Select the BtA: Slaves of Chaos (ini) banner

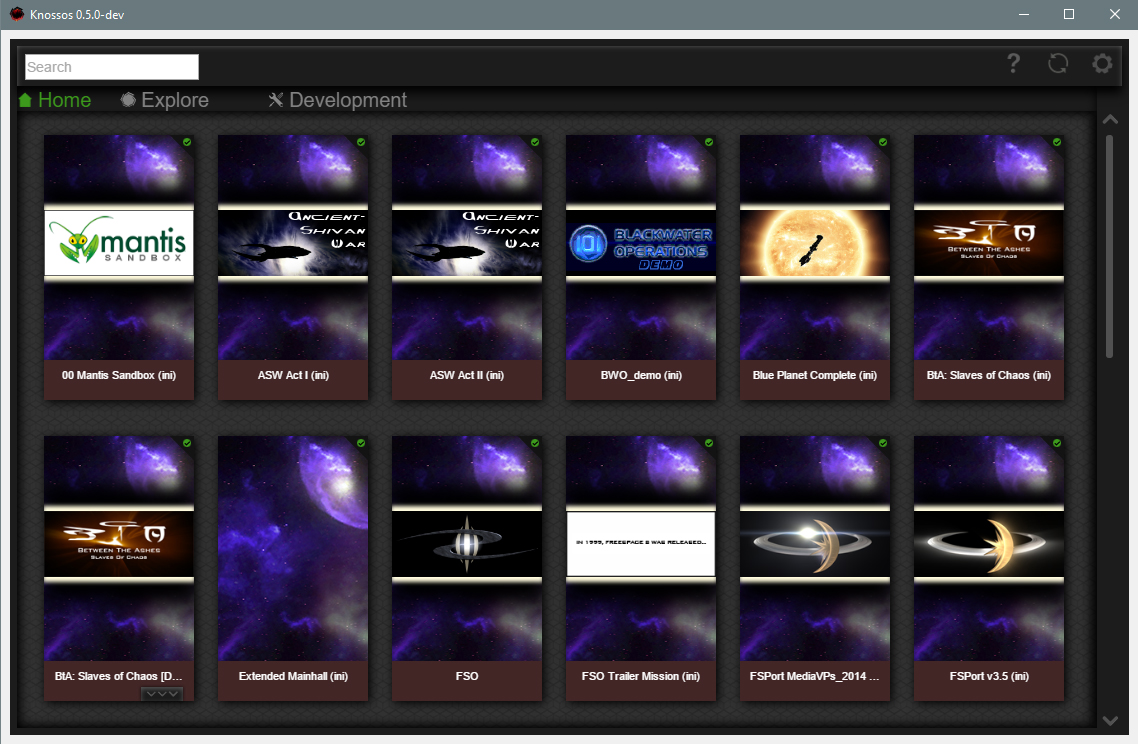pyautogui.click(x=989, y=243)
